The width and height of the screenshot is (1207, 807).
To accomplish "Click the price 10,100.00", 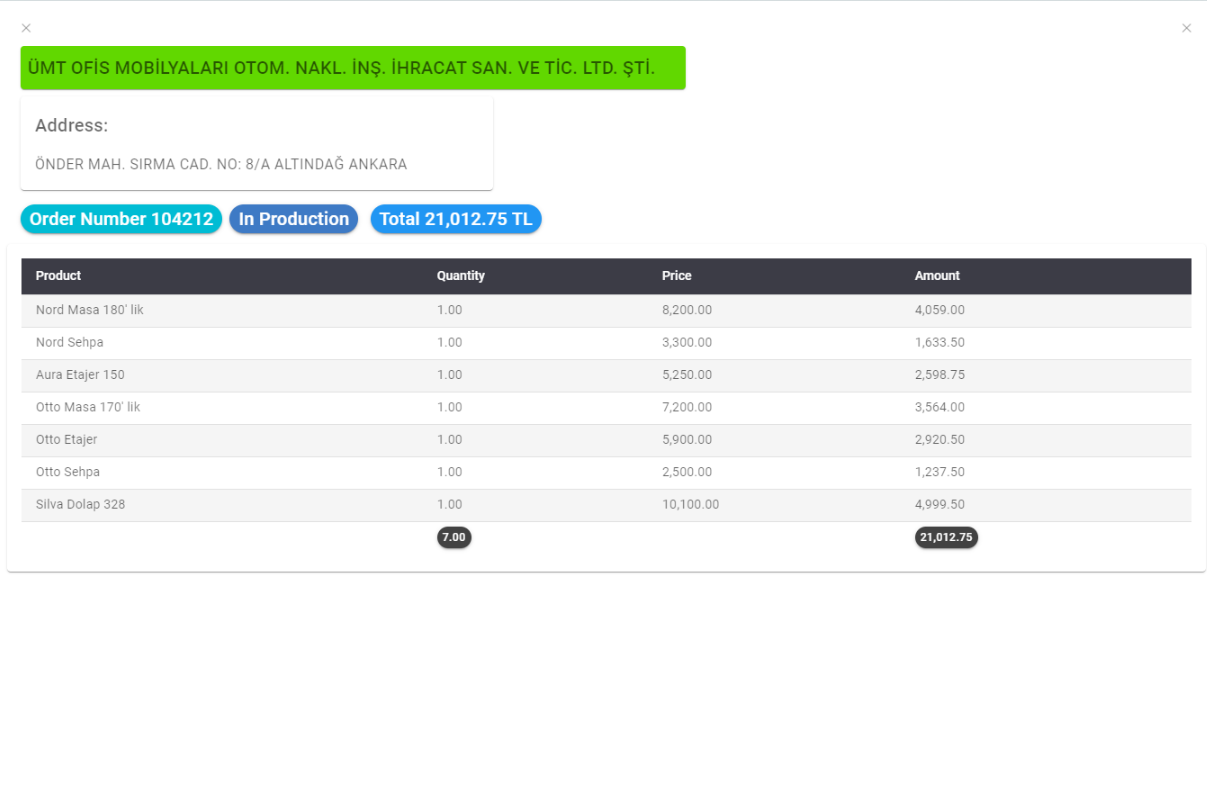I will click(x=691, y=504).
